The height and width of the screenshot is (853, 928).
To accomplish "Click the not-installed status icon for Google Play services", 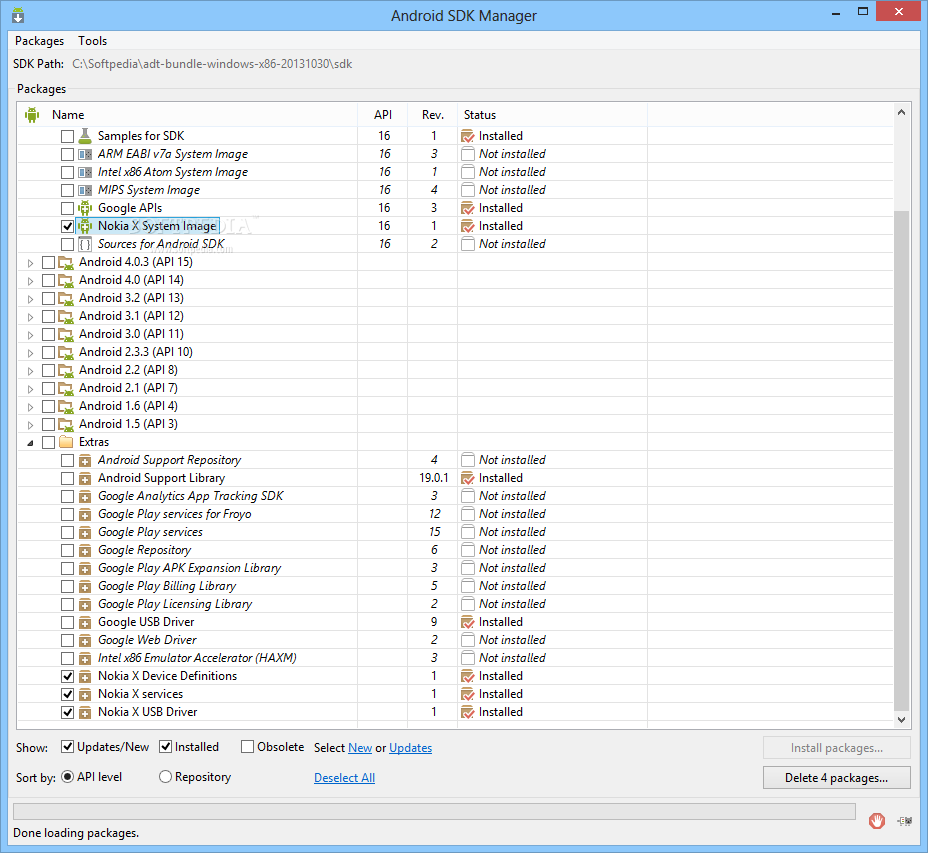I will coord(468,532).
